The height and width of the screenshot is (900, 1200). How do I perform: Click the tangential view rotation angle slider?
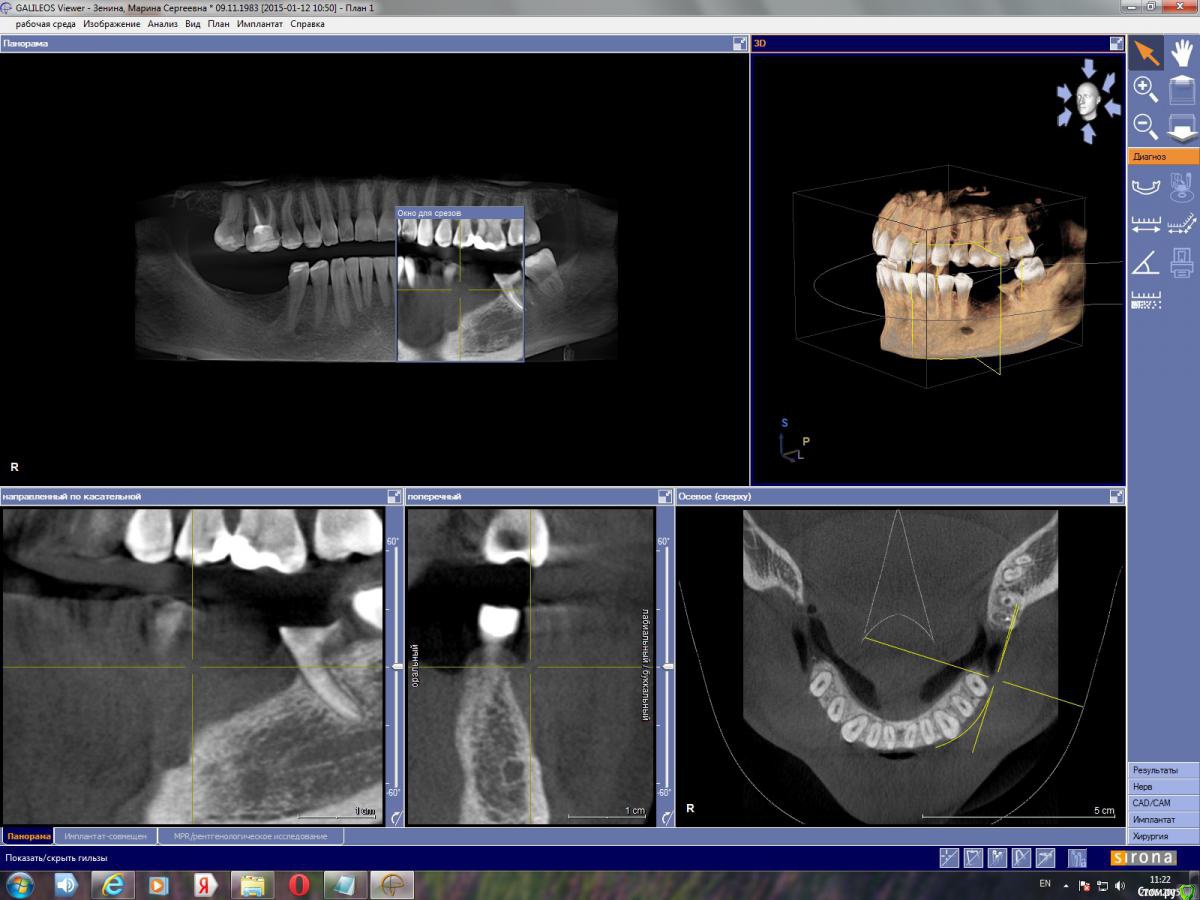pyautogui.click(x=397, y=666)
